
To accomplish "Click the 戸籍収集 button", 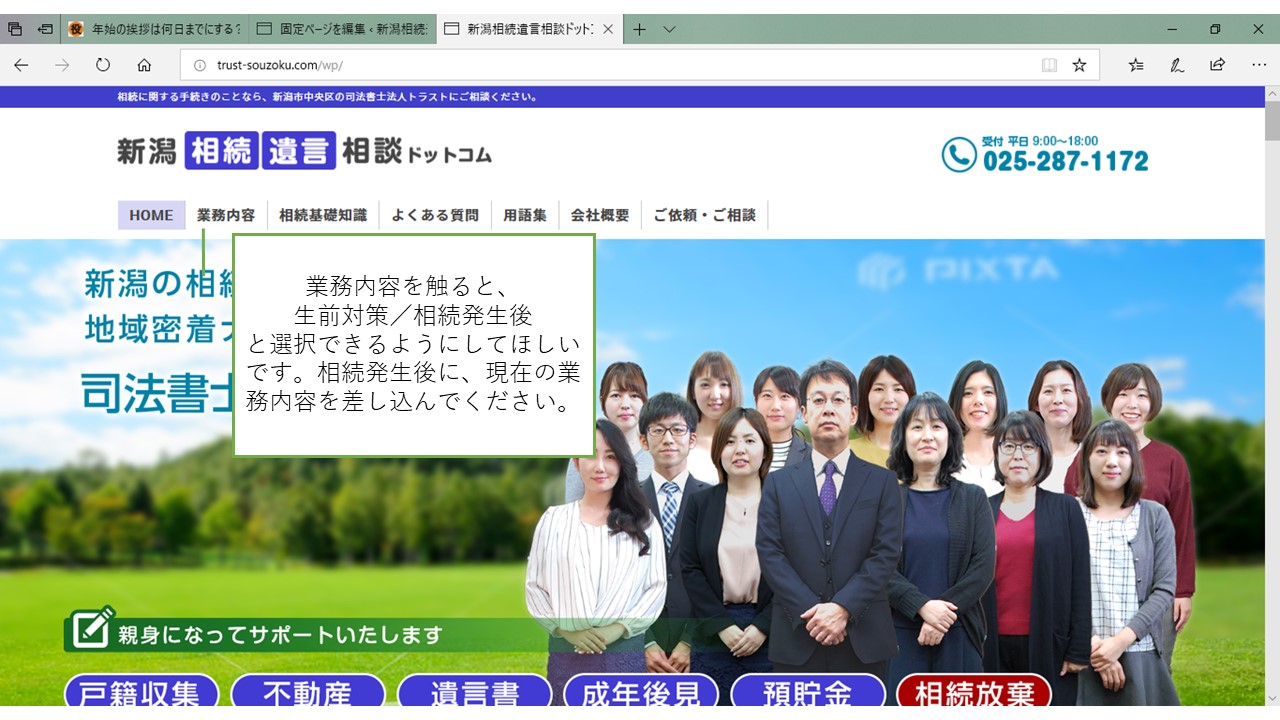I will [x=141, y=693].
